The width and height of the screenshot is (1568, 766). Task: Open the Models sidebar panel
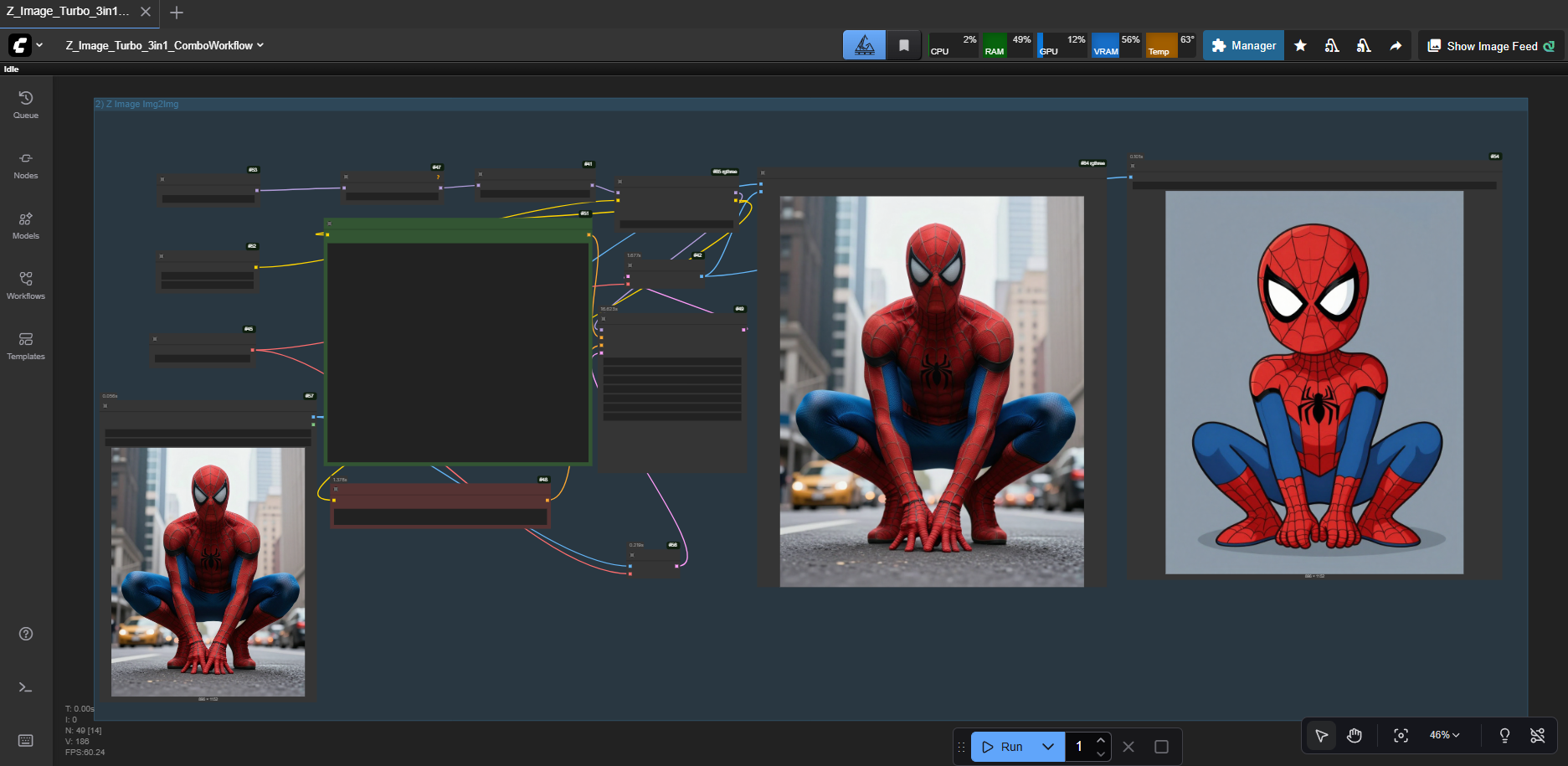click(26, 226)
